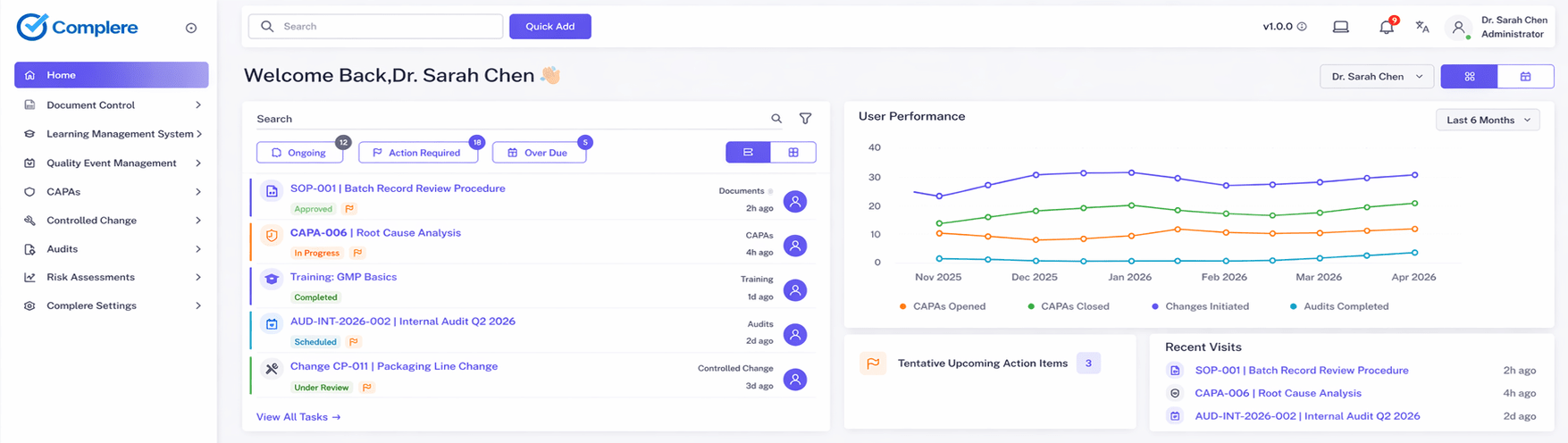Viewport: 1568px width, 443px height.
Task: Click the shield icon of CAPA-006 task
Action: click(x=272, y=236)
